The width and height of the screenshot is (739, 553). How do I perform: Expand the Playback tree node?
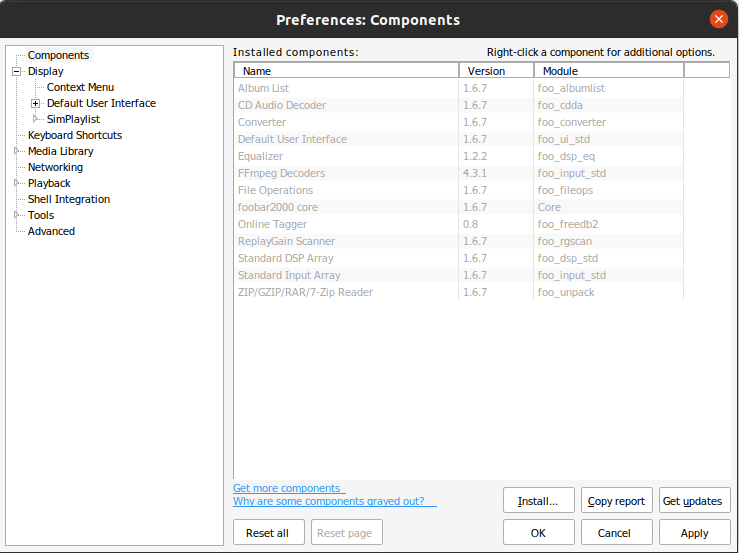click(x=16, y=183)
